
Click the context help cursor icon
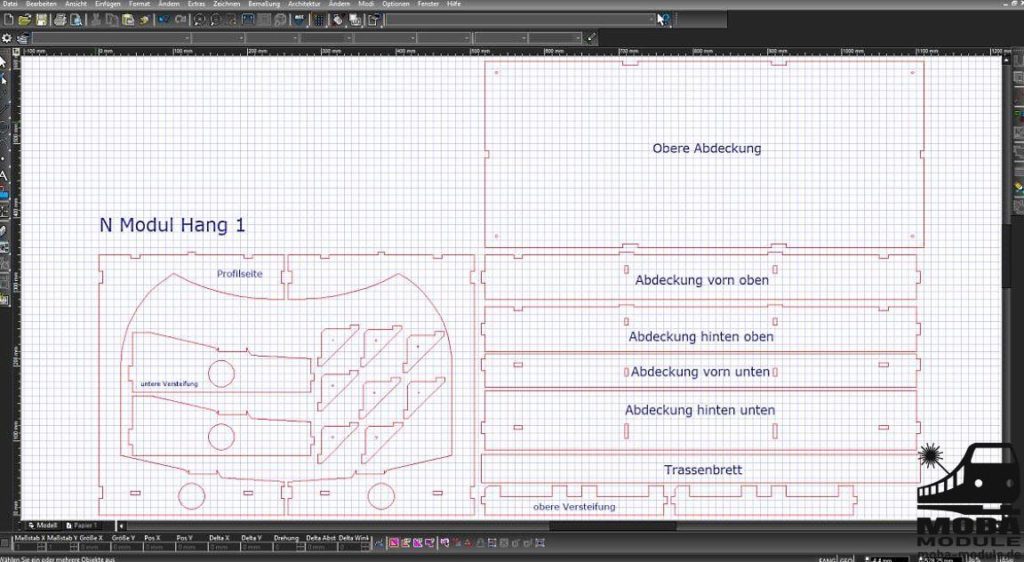point(663,20)
